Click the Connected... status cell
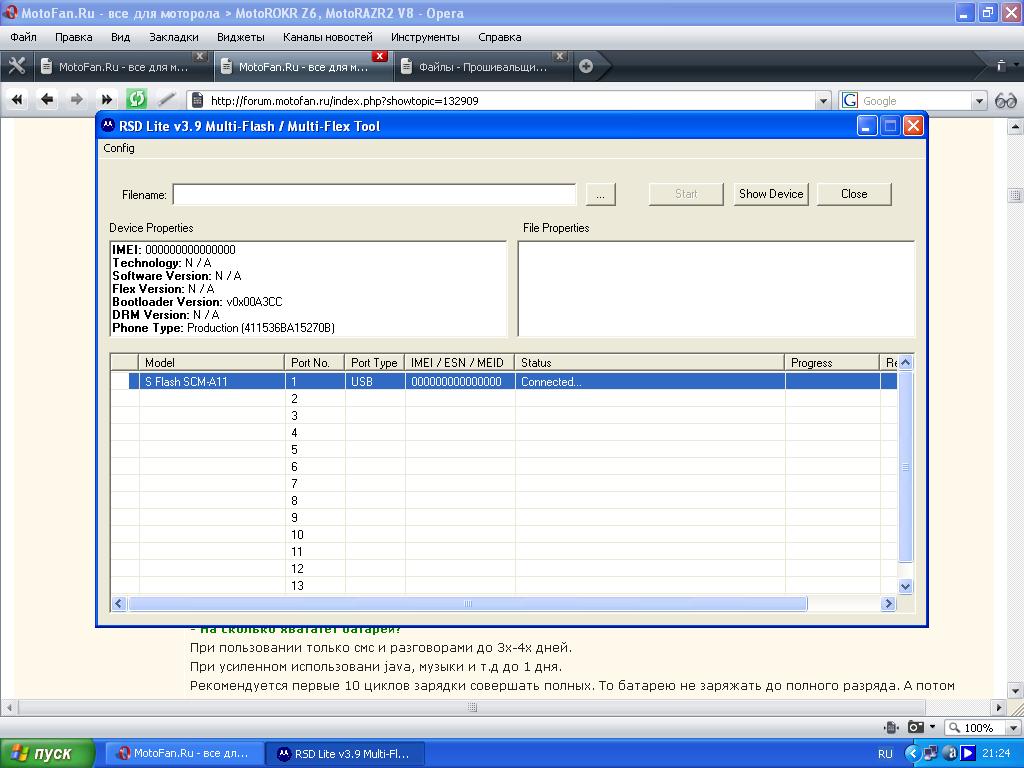Screen dimensions: 1024x768 [650, 381]
